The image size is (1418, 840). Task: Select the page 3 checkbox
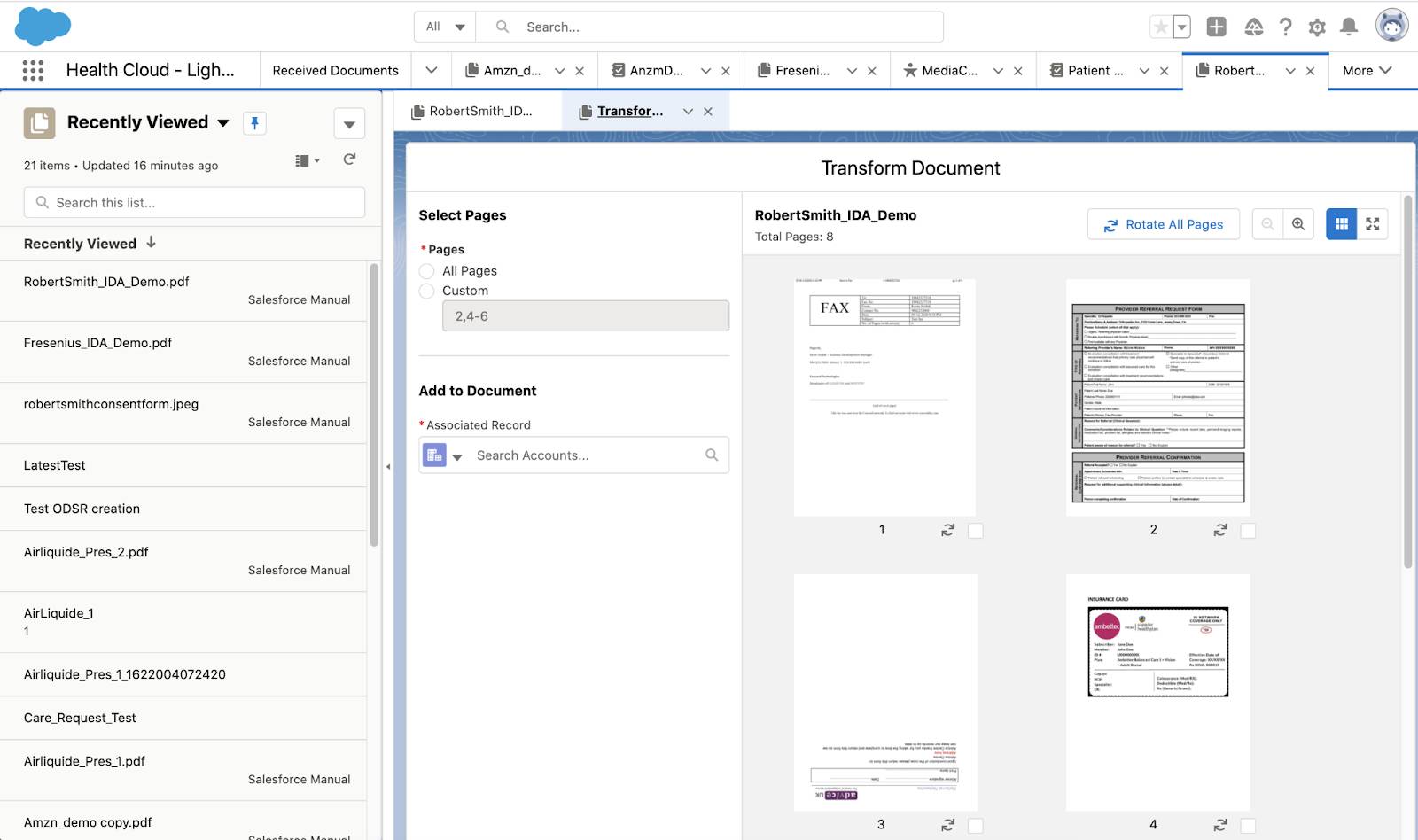[976, 826]
